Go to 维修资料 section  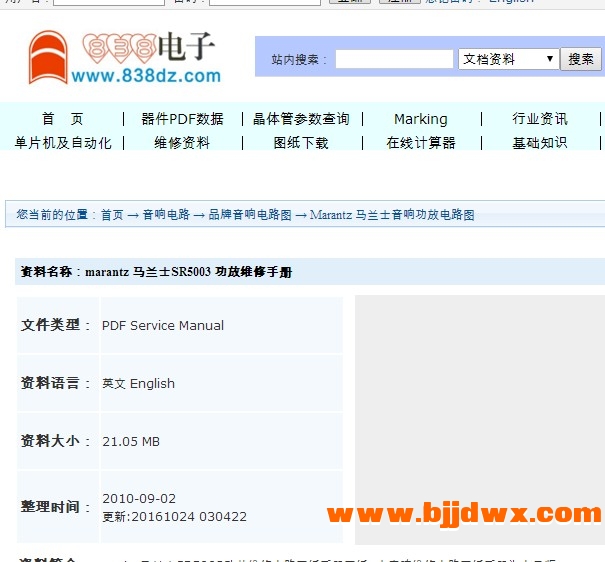pyautogui.click(x=182, y=143)
